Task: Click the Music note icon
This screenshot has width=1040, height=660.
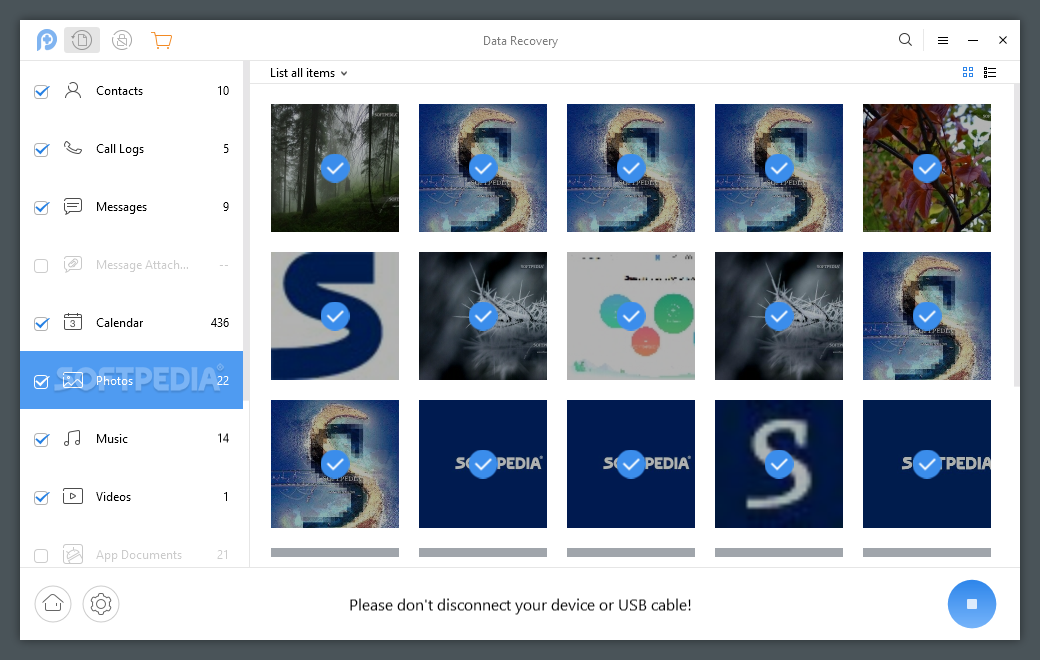Action: click(x=72, y=438)
